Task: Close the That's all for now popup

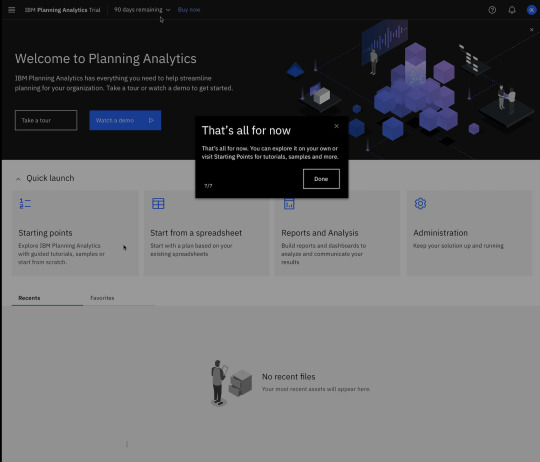Action: (336, 126)
